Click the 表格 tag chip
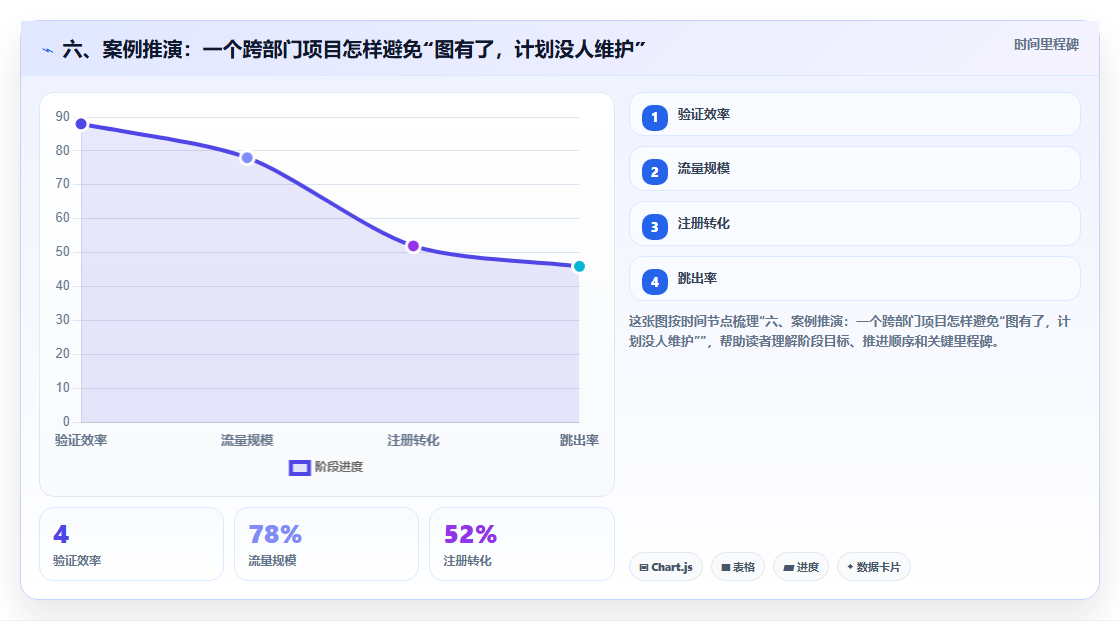 738,567
